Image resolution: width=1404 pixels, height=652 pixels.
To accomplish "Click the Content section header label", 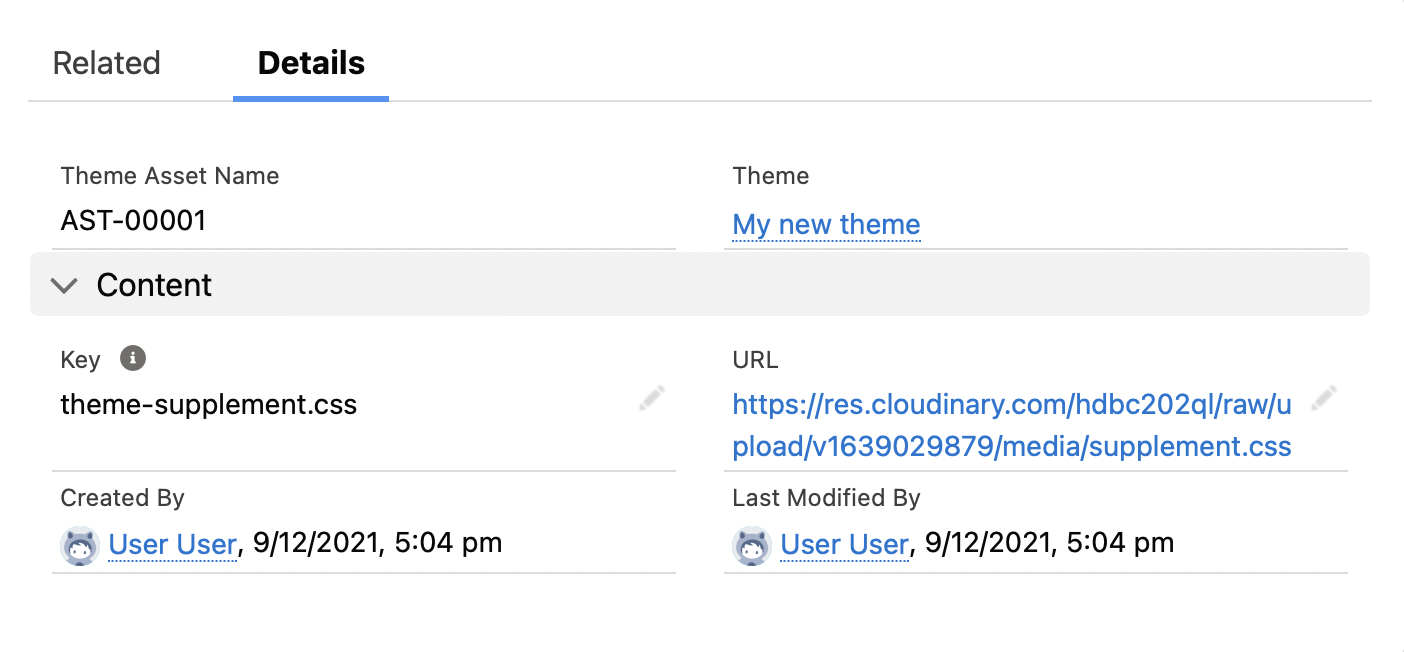I will click(154, 286).
